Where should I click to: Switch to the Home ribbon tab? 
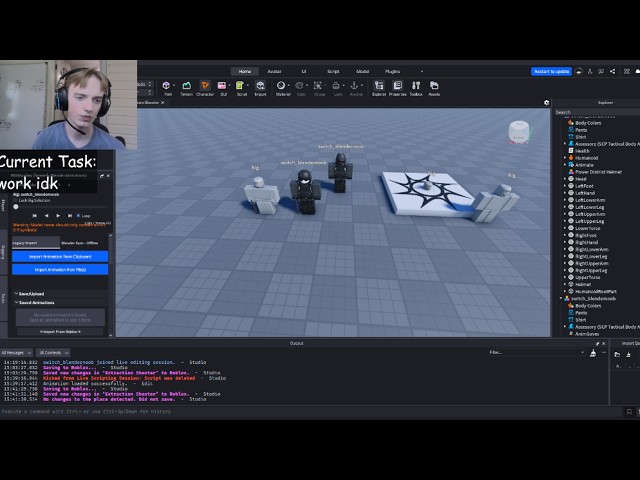pyautogui.click(x=245, y=71)
